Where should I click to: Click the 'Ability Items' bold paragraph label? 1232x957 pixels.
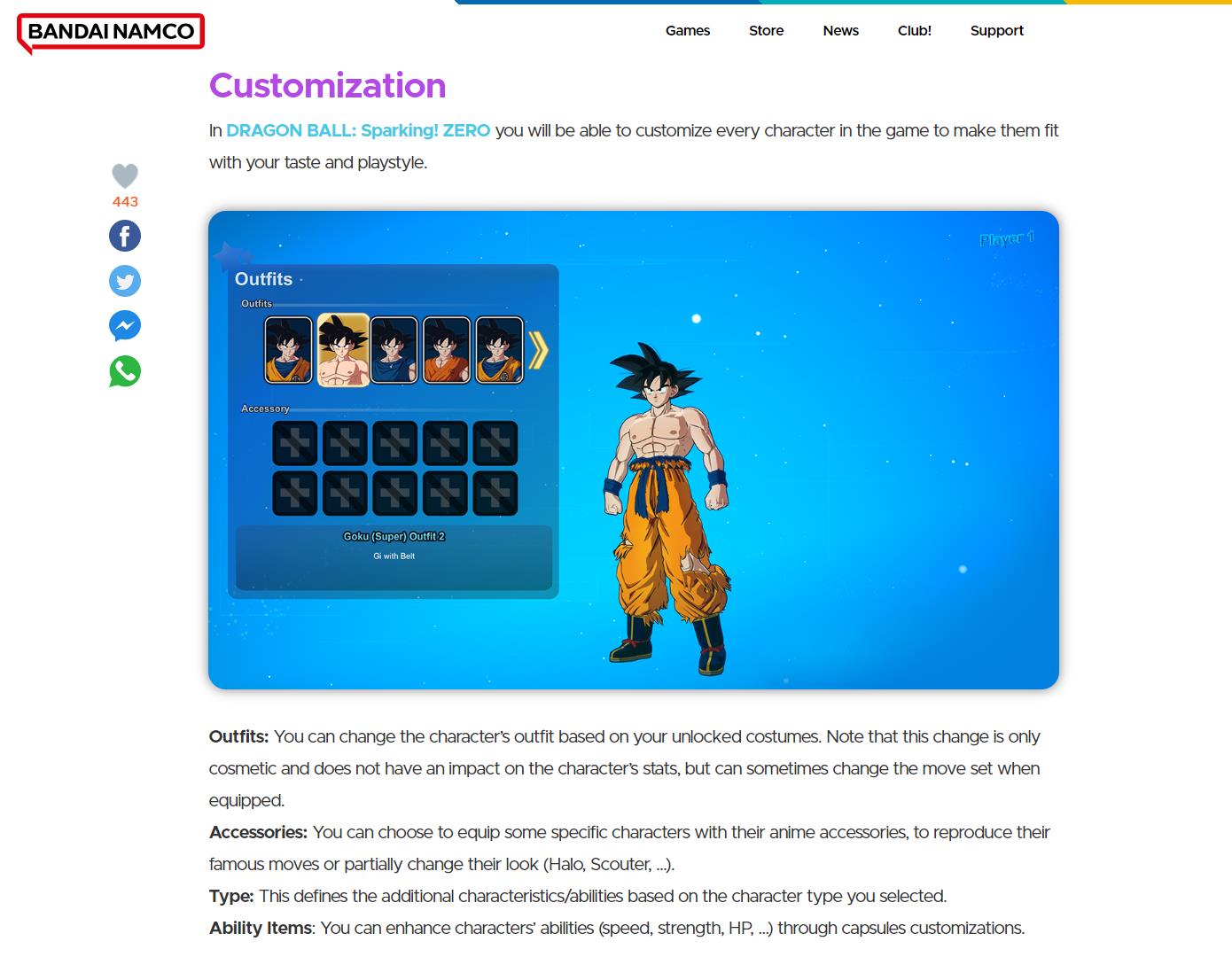(x=261, y=928)
